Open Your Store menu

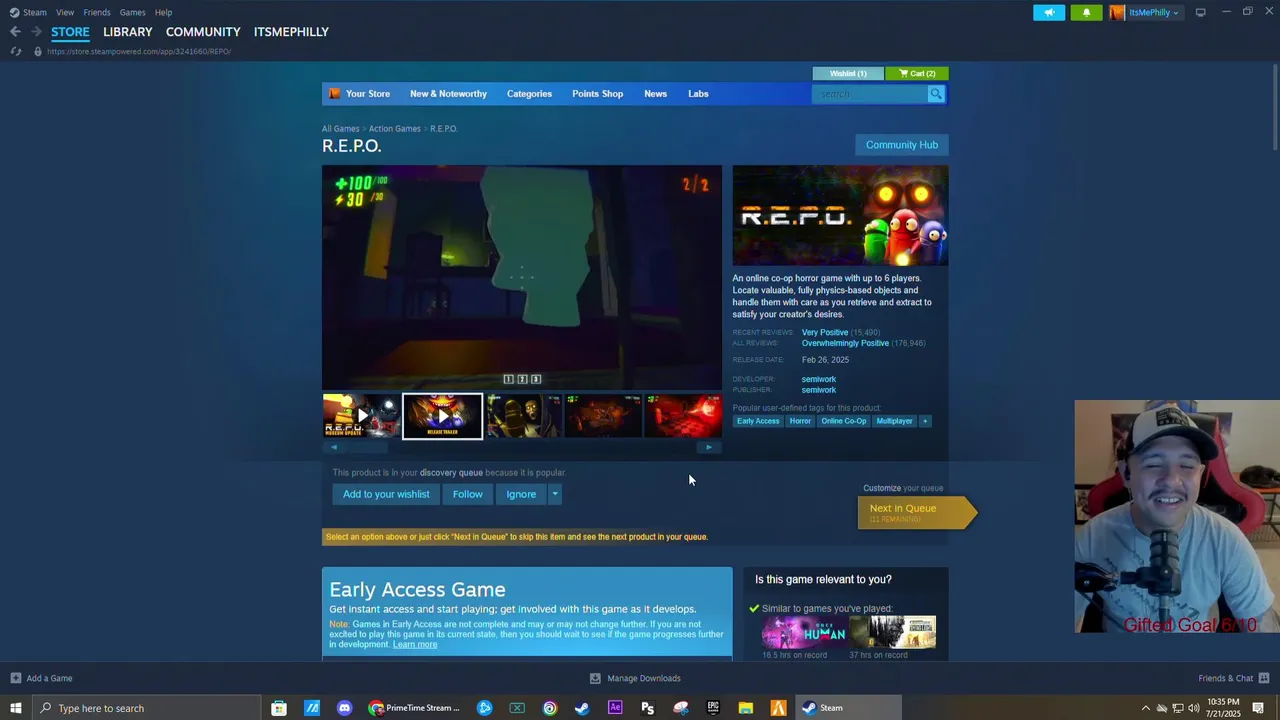[368, 94]
